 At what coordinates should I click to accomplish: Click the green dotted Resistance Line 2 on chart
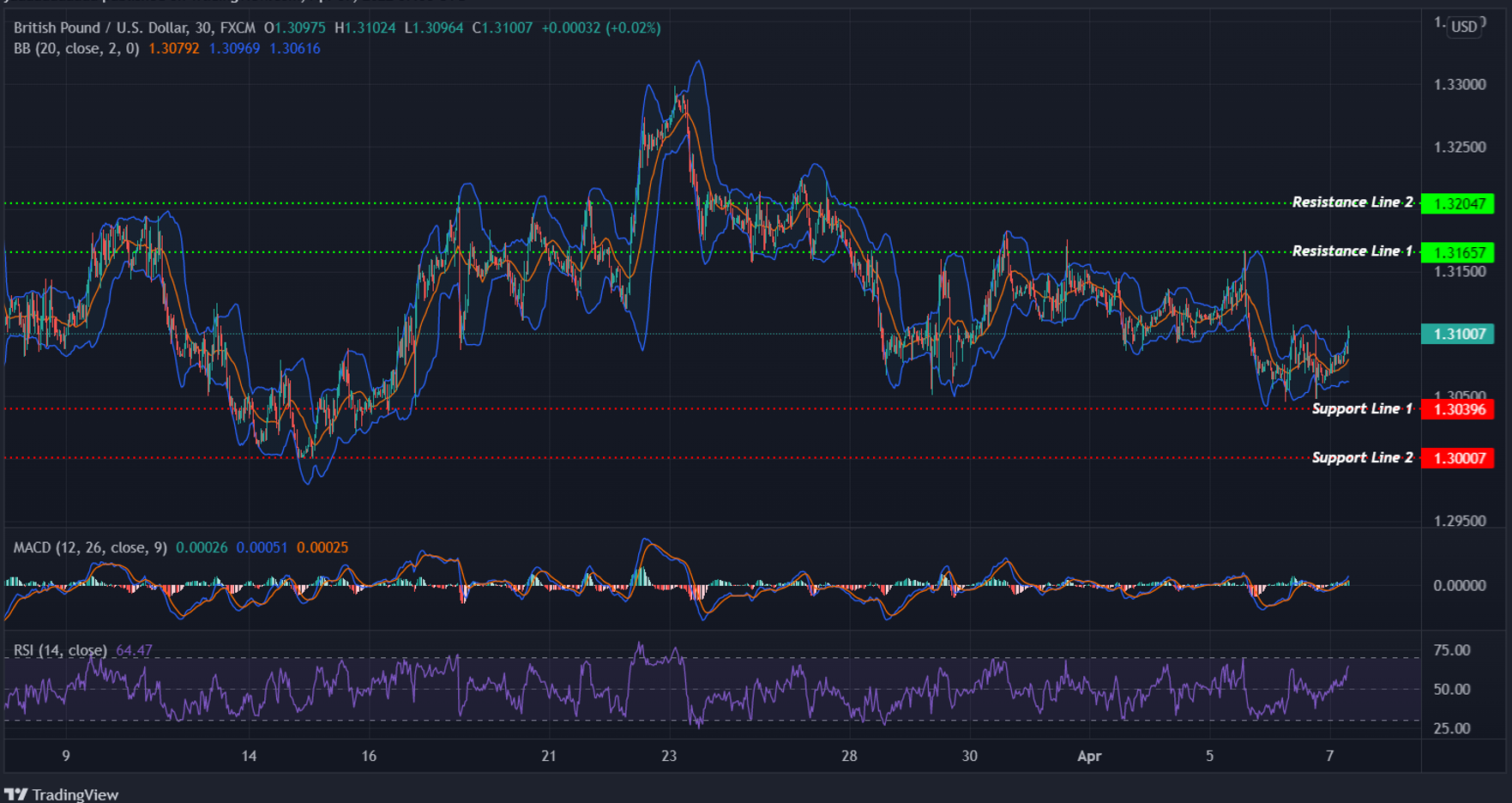600,202
